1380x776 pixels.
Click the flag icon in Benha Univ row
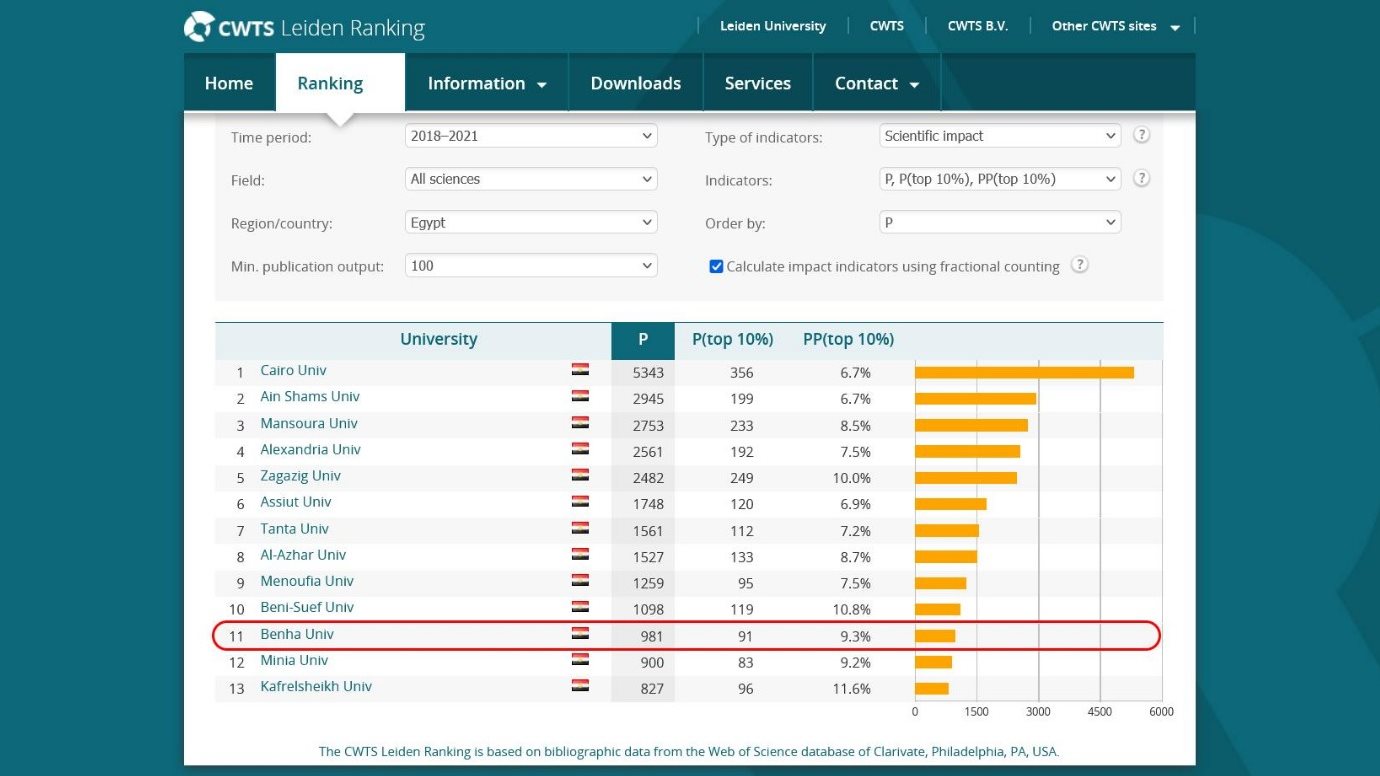(580, 635)
